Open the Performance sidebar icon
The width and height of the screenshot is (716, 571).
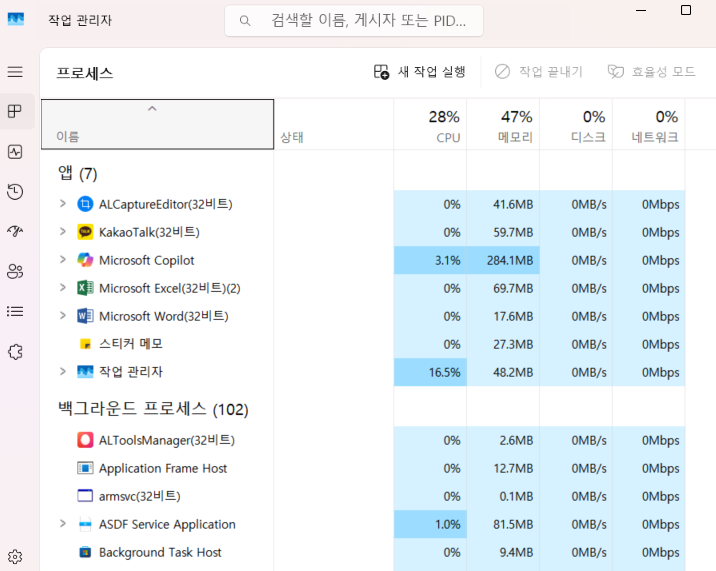15,152
